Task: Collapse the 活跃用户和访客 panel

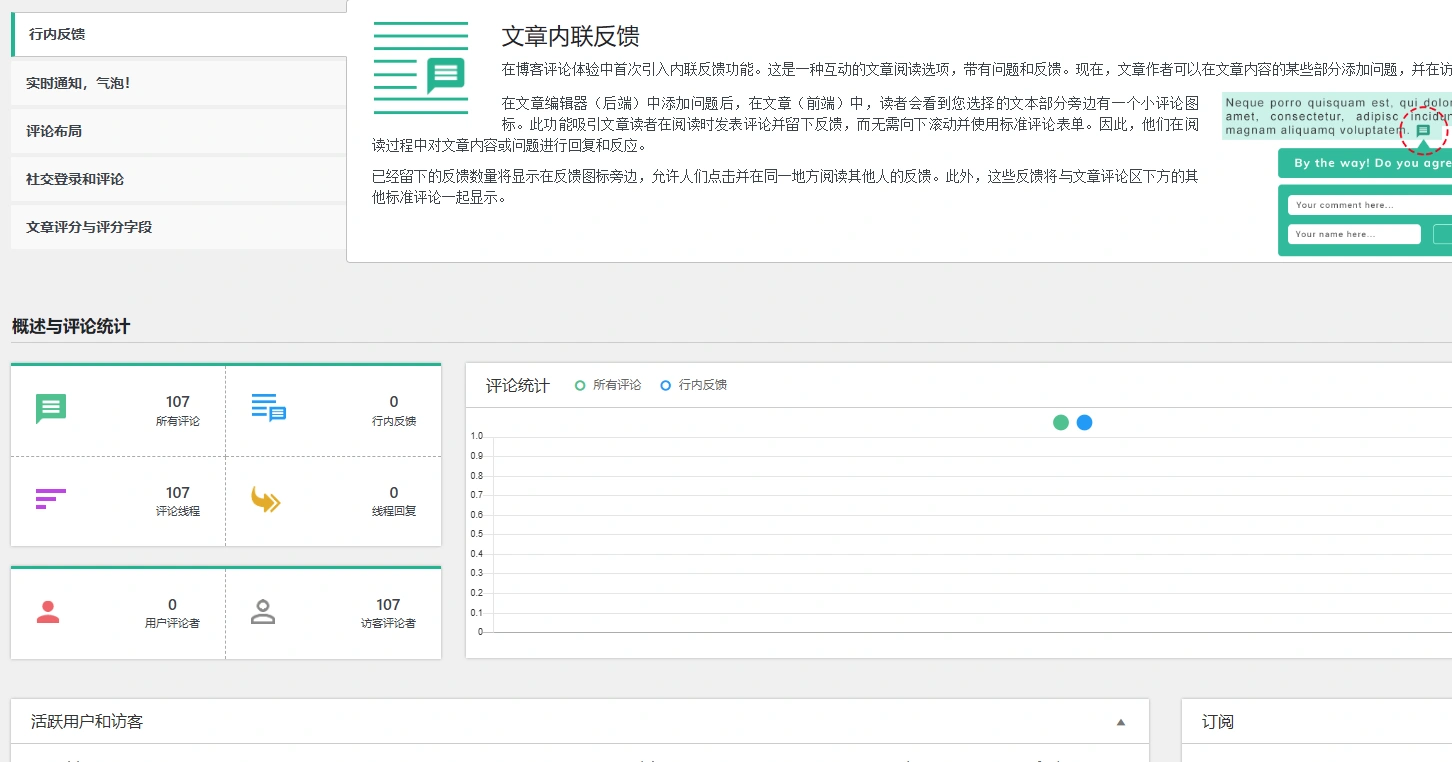Action: (1120, 721)
